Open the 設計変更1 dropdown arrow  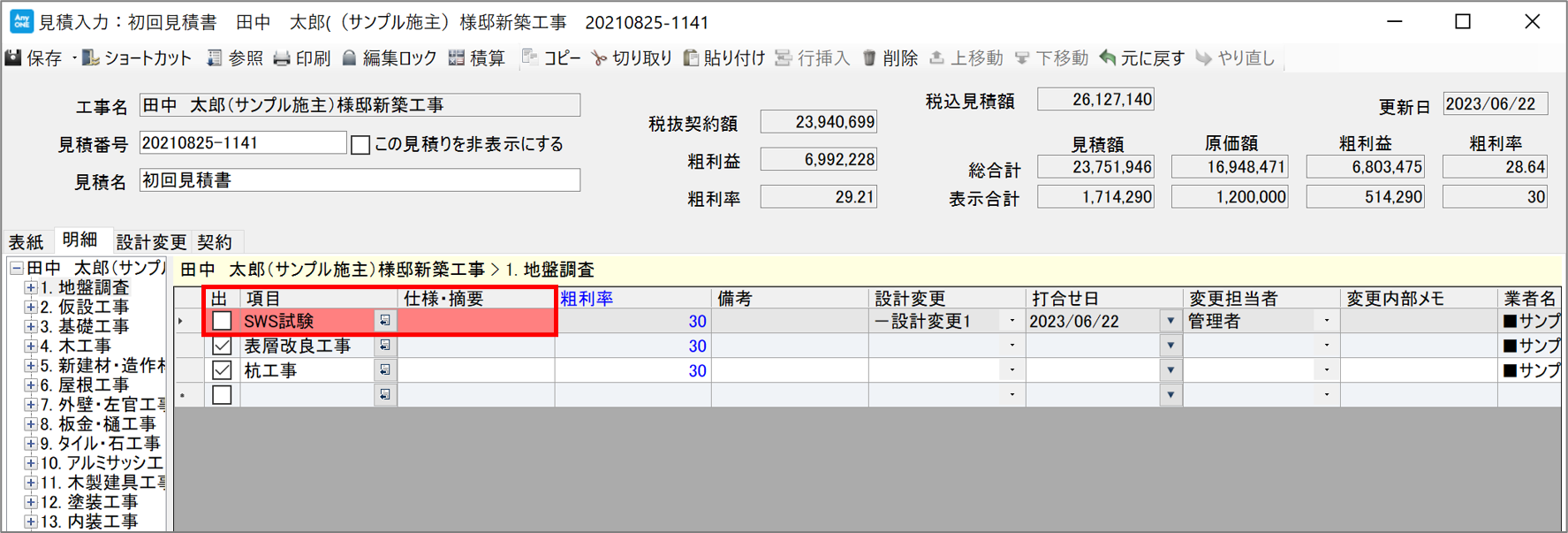click(1012, 321)
